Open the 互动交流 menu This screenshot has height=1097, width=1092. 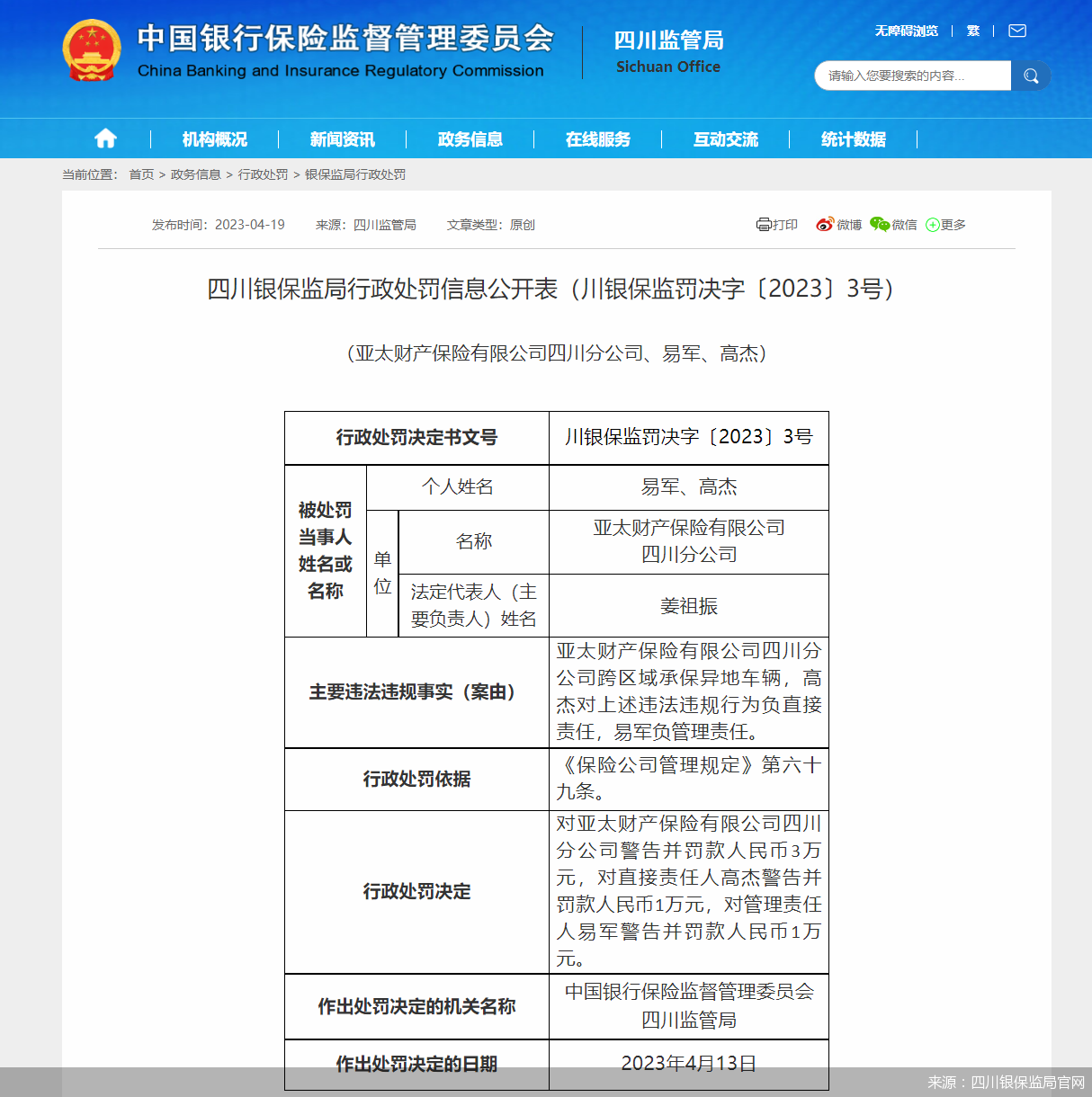pos(725,139)
